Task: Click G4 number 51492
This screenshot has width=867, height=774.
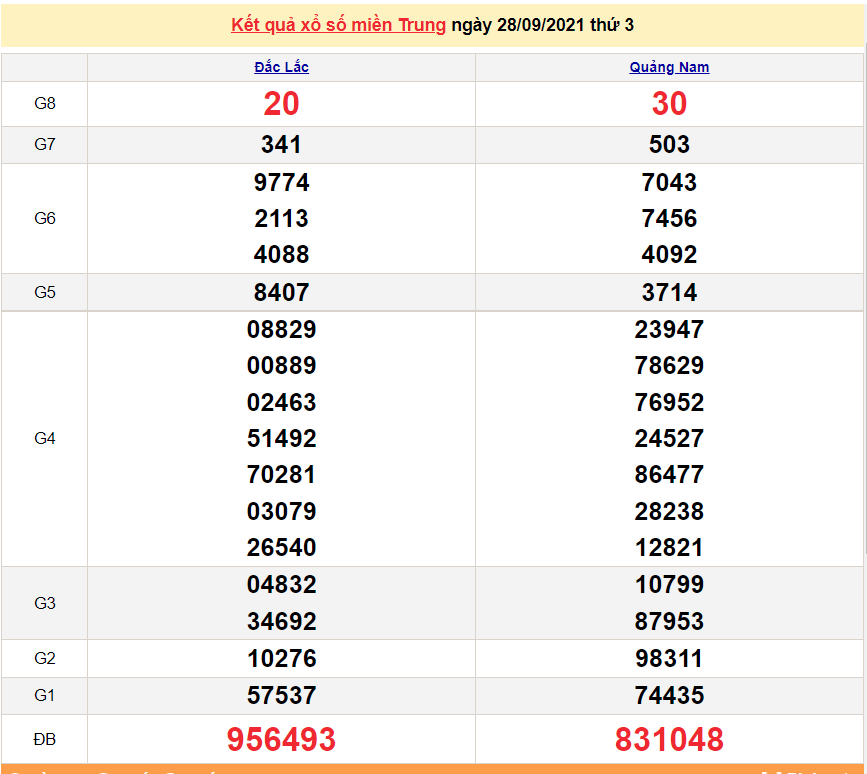Action: [281, 439]
